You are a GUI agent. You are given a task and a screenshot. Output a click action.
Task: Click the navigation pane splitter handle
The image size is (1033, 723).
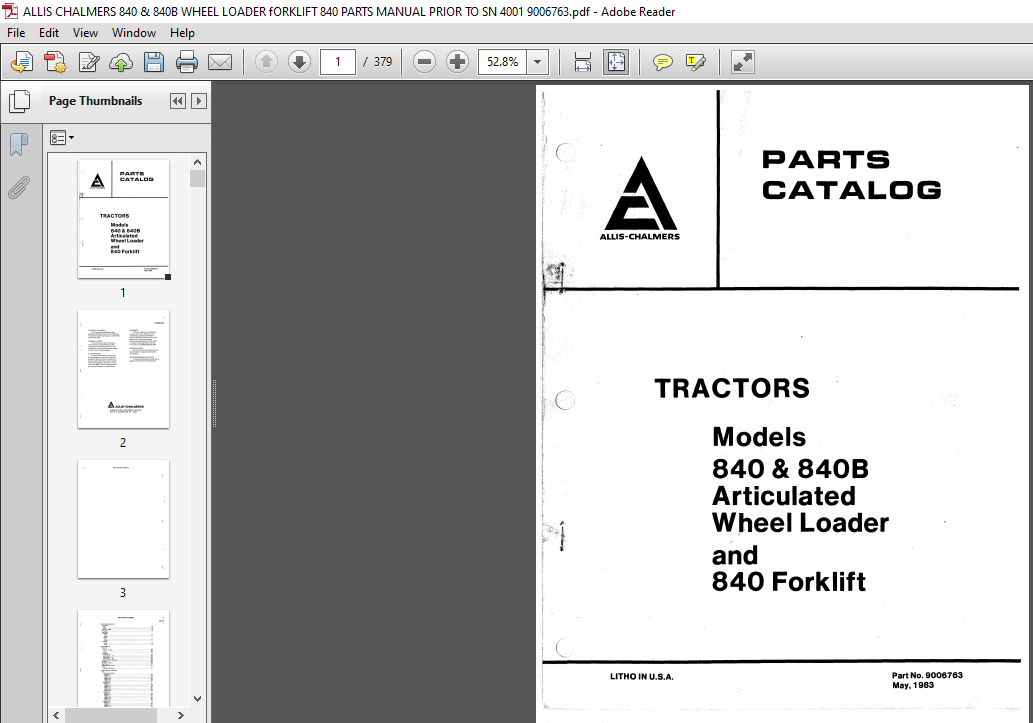[214, 403]
